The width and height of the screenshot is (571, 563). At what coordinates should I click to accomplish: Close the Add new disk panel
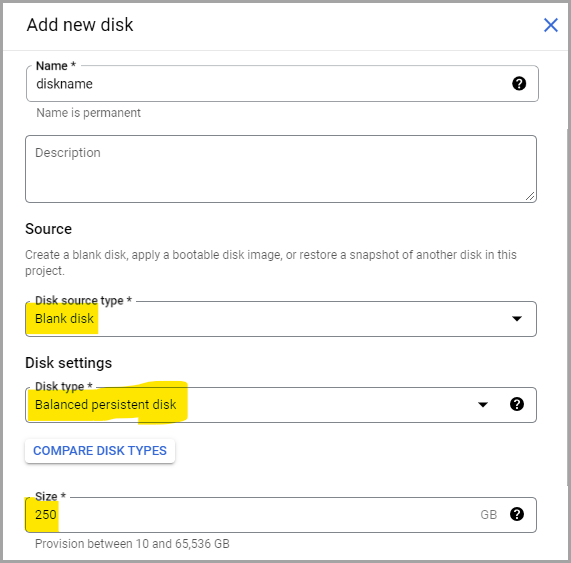551,25
